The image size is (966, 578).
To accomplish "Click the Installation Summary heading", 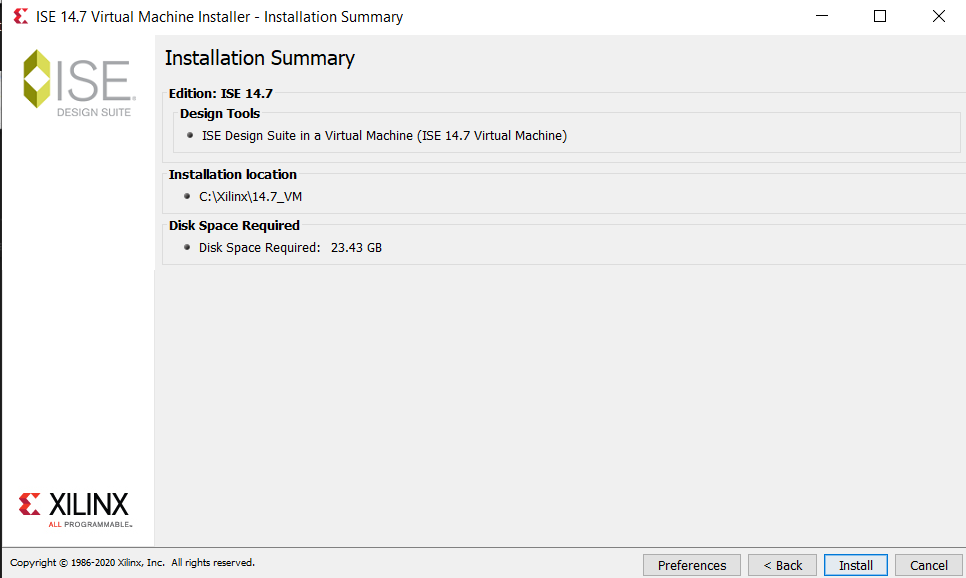I will 260,58.
